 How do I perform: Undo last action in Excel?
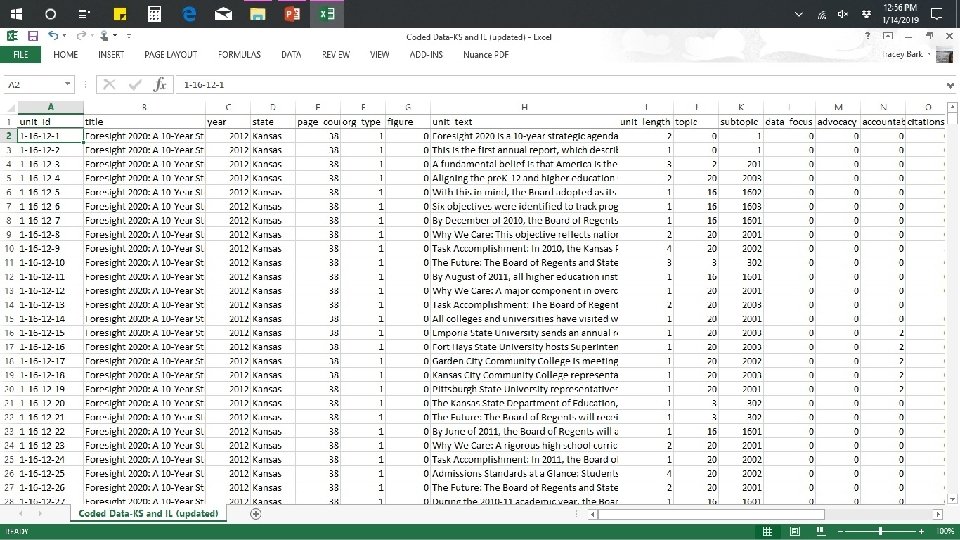[53, 36]
